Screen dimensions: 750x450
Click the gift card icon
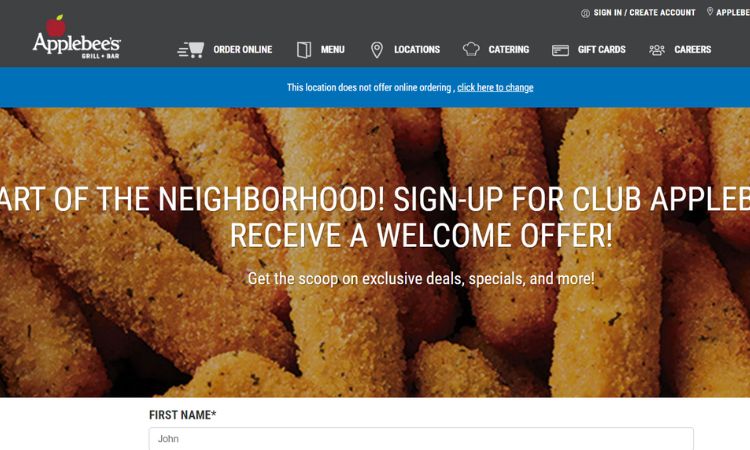560,50
